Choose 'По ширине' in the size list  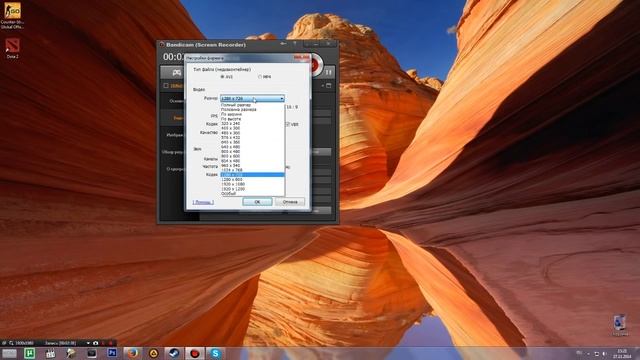click(252, 115)
